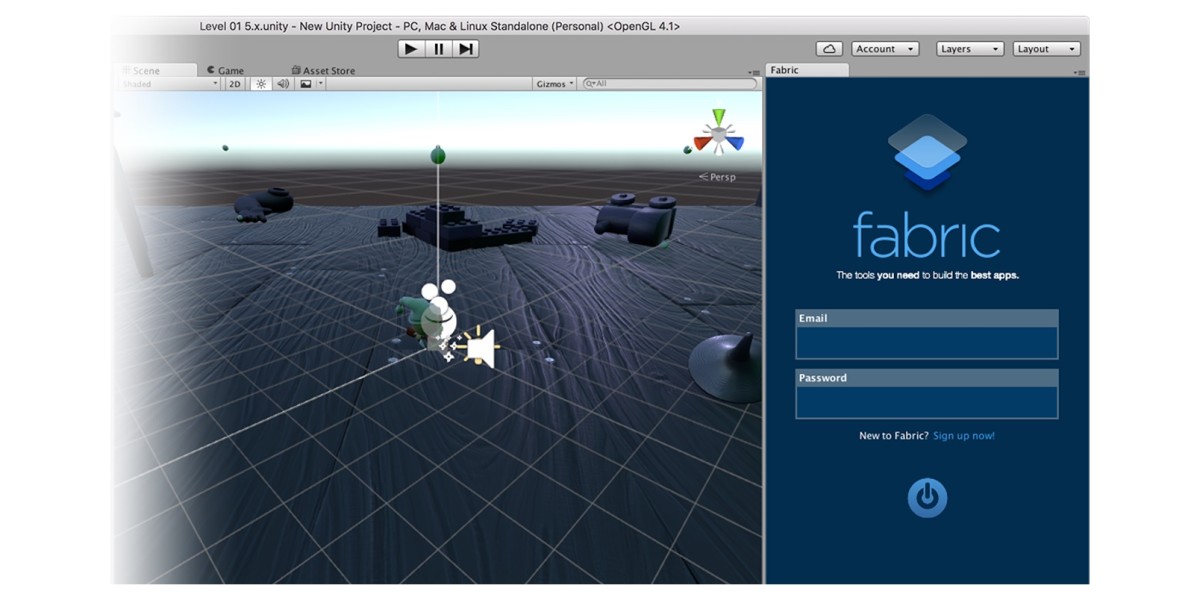The height and width of the screenshot is (600, 1200).
Task: Select the Fabric tab
Action: coord(806,70)
